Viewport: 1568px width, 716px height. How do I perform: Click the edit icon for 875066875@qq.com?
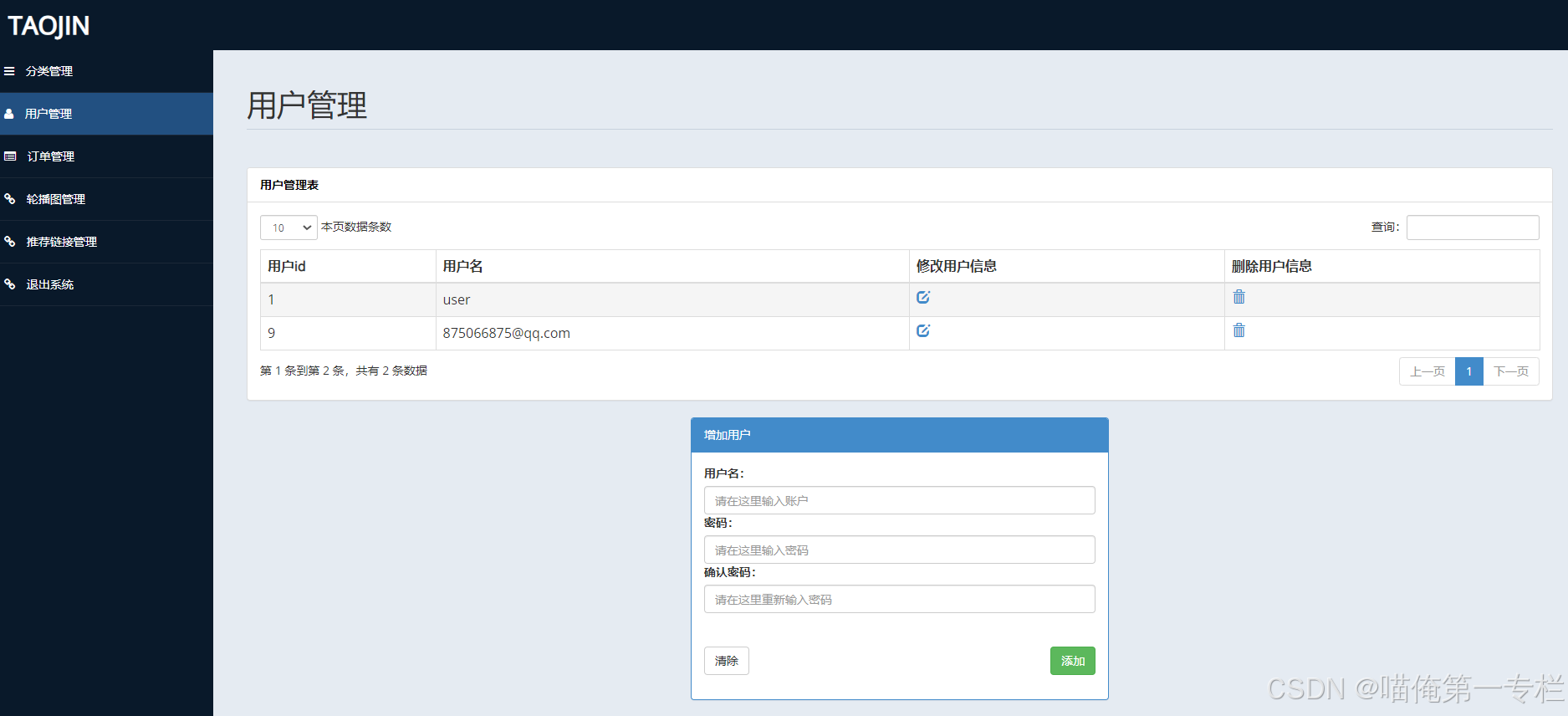point(923,330)
